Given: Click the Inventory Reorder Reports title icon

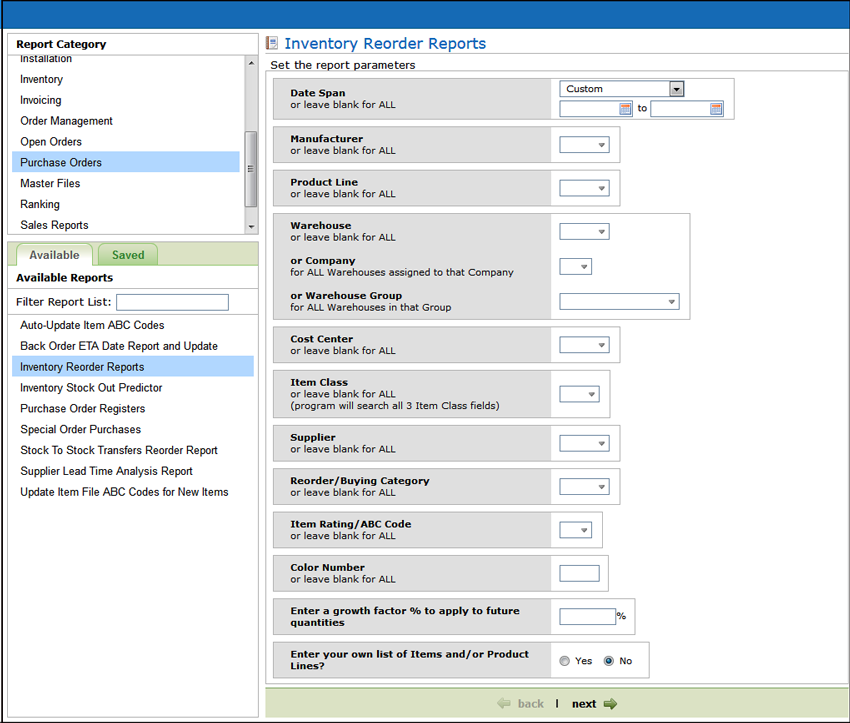Looking at the screenshot, I should click(x=272, y=44).
